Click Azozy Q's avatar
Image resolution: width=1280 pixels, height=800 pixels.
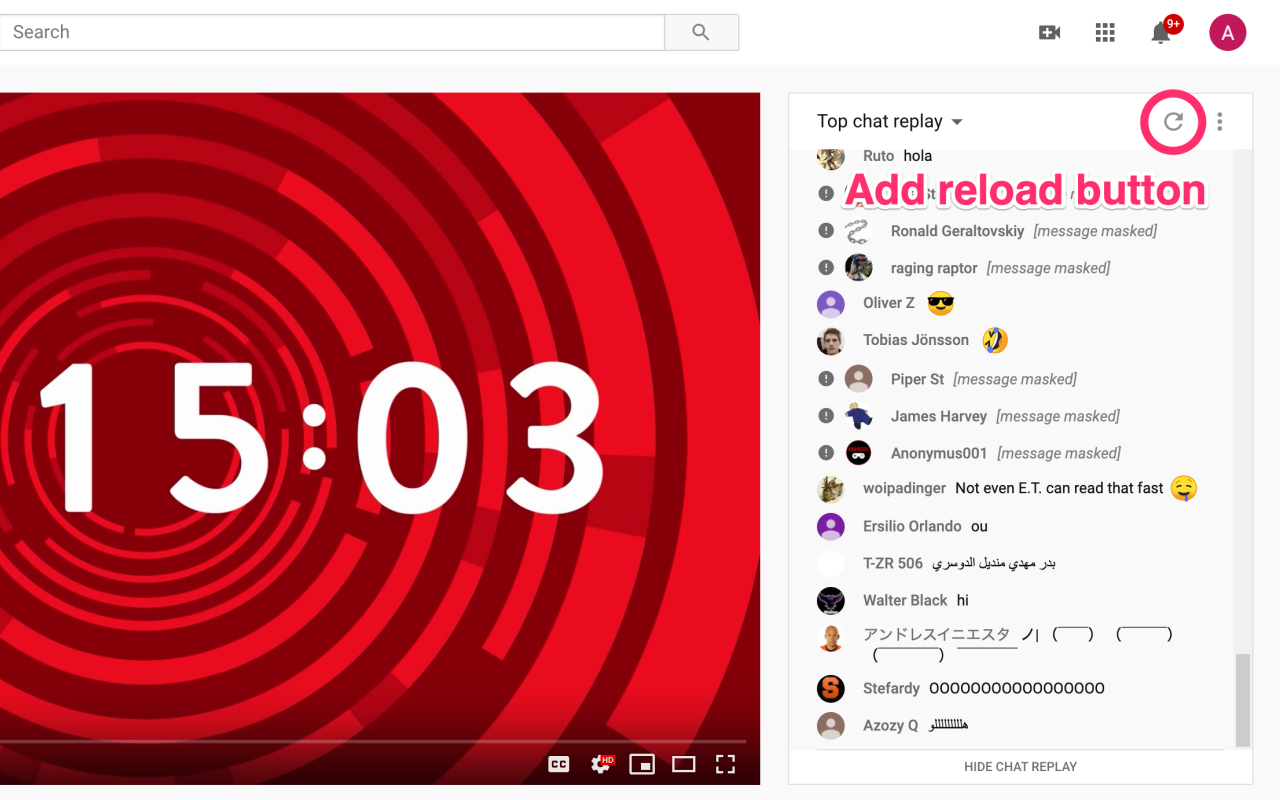point(830,725)
